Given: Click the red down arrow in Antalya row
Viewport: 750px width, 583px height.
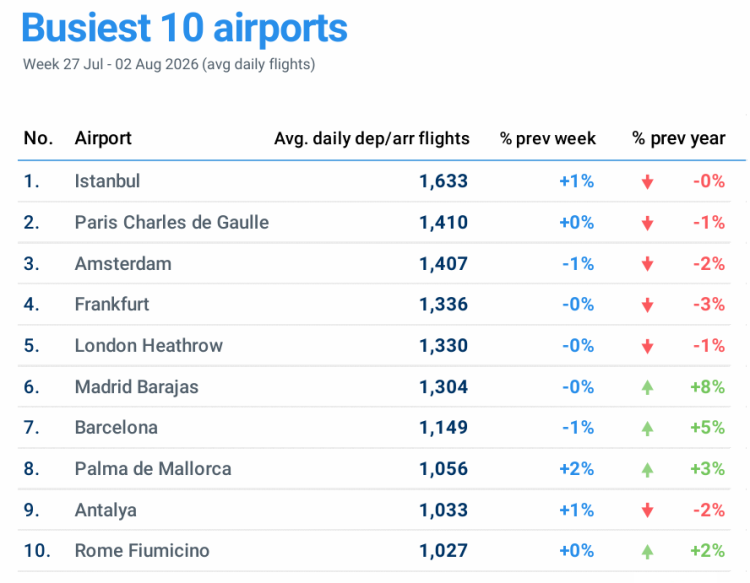Looking at the screenshot, I should [647, 510].
